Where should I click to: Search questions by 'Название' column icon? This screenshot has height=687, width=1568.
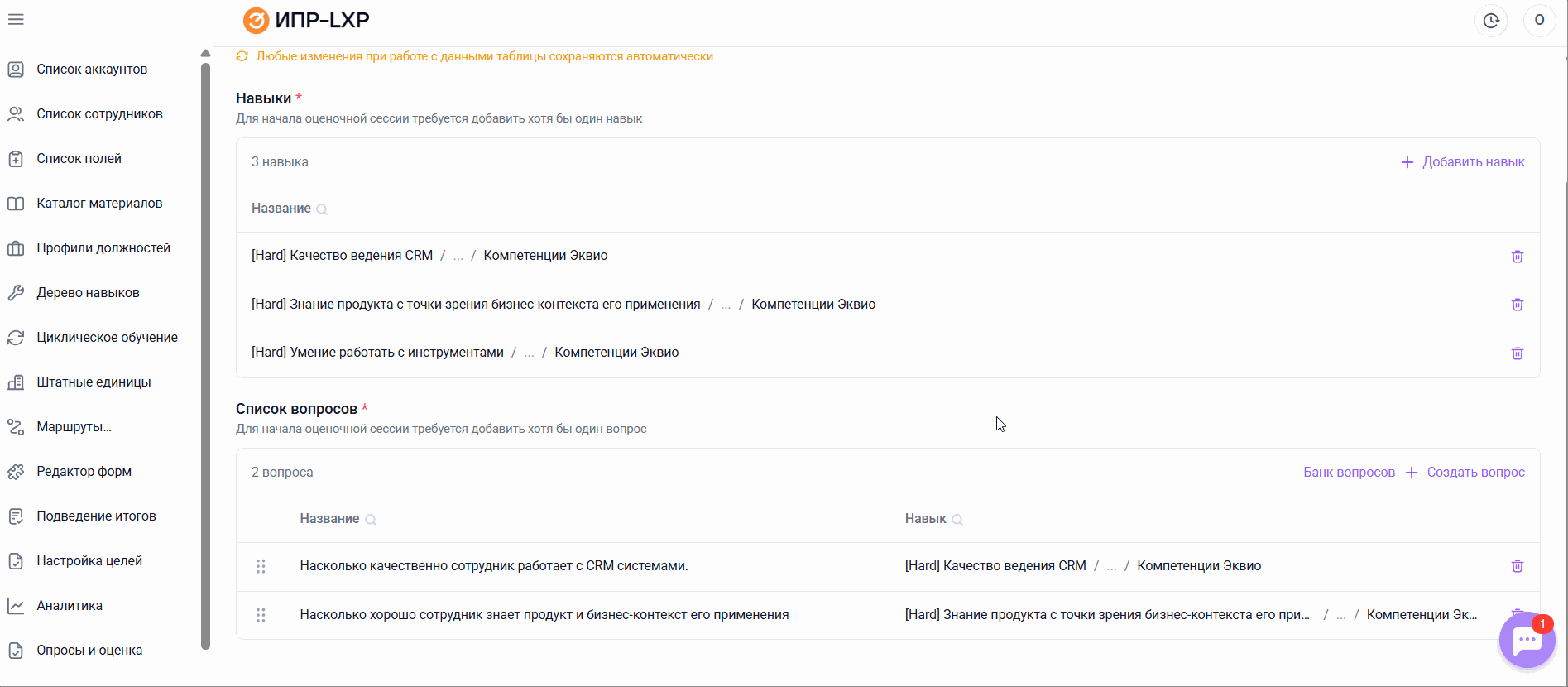coord(371,520)
